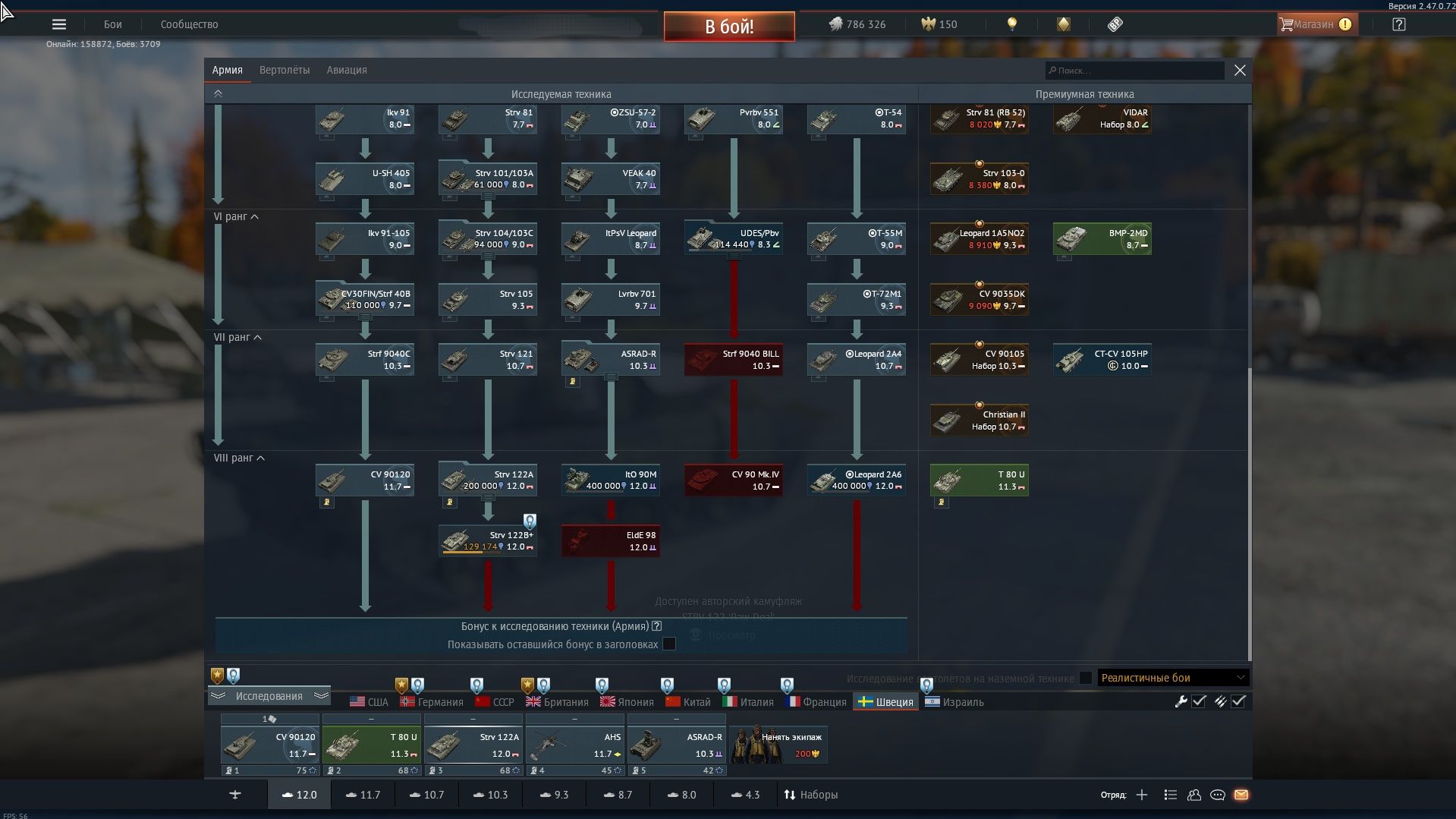Switch to the 12.0 lineup preset
This screenshot has width=1456, height=819.
pyautogui.click(x=299, y=795)
